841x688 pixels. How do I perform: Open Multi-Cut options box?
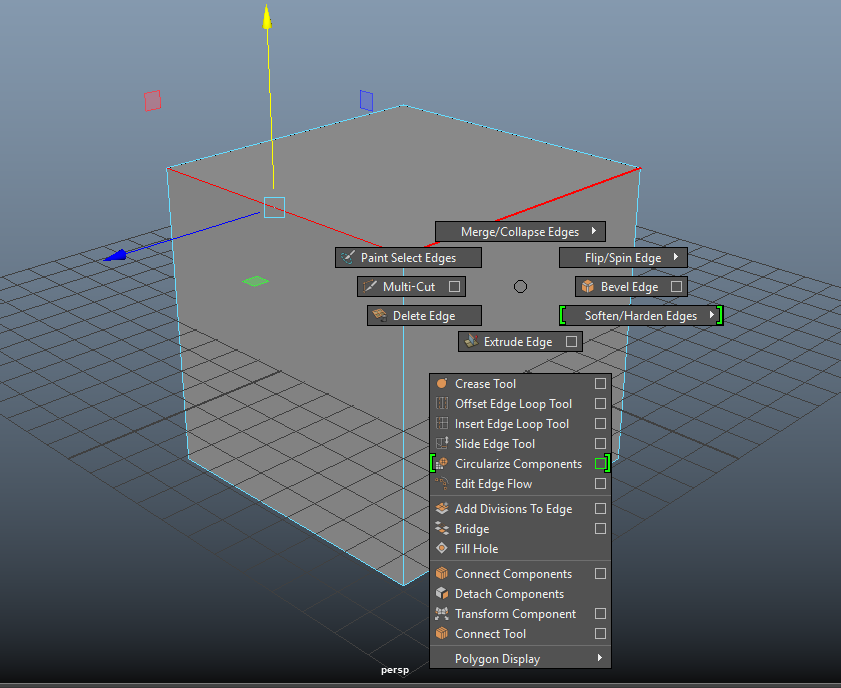(x=454, y=286)
